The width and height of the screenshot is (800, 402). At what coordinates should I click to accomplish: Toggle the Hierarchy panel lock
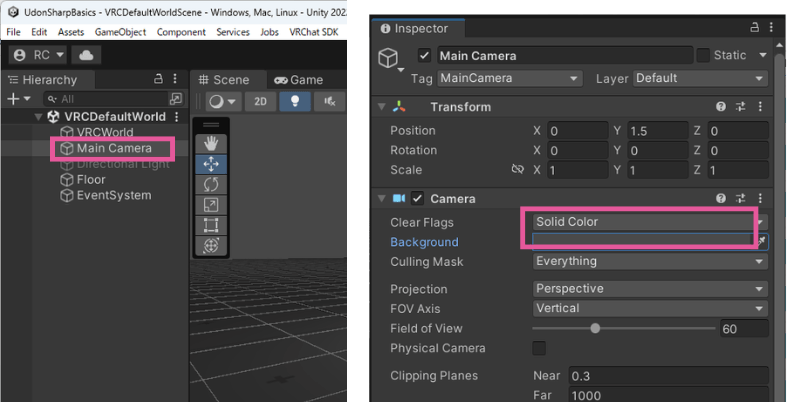tap(159, 79)
